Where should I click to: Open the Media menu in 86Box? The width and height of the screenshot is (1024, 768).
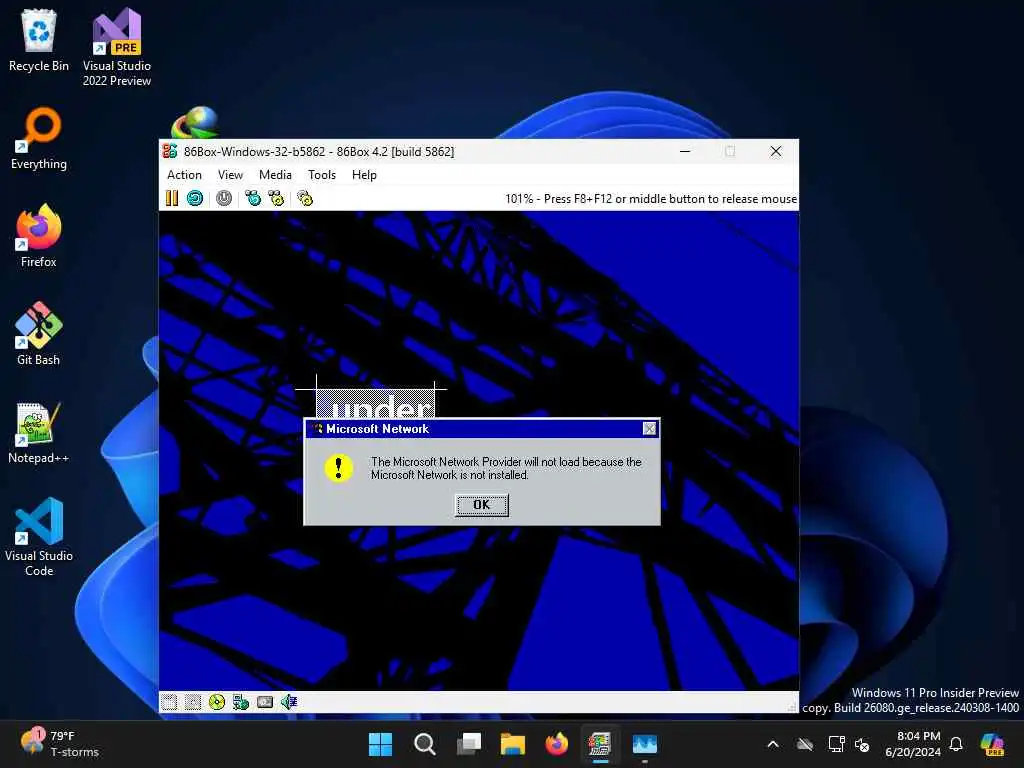point(275,174)
